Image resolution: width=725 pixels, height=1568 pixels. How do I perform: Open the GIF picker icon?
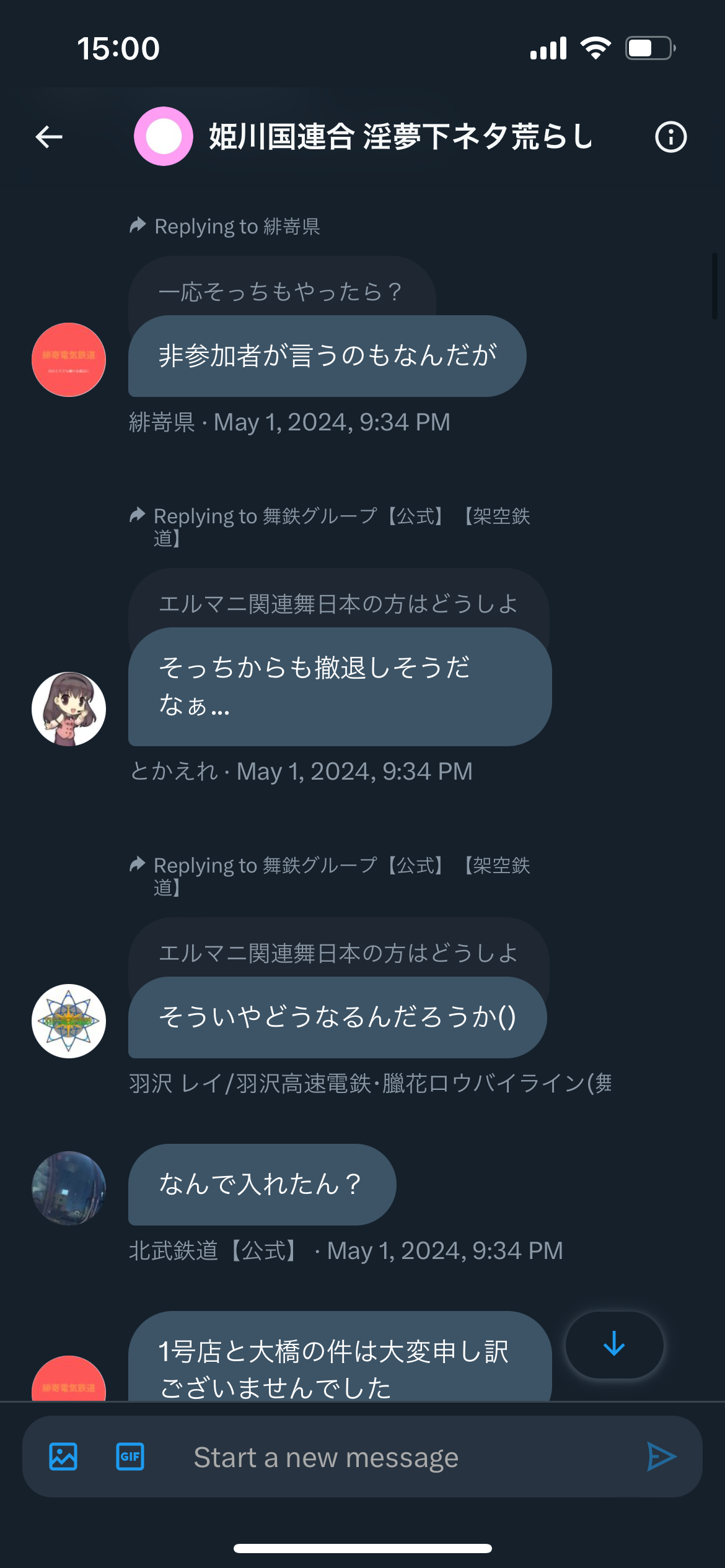pyautogui.click(x=130, y=1457)
